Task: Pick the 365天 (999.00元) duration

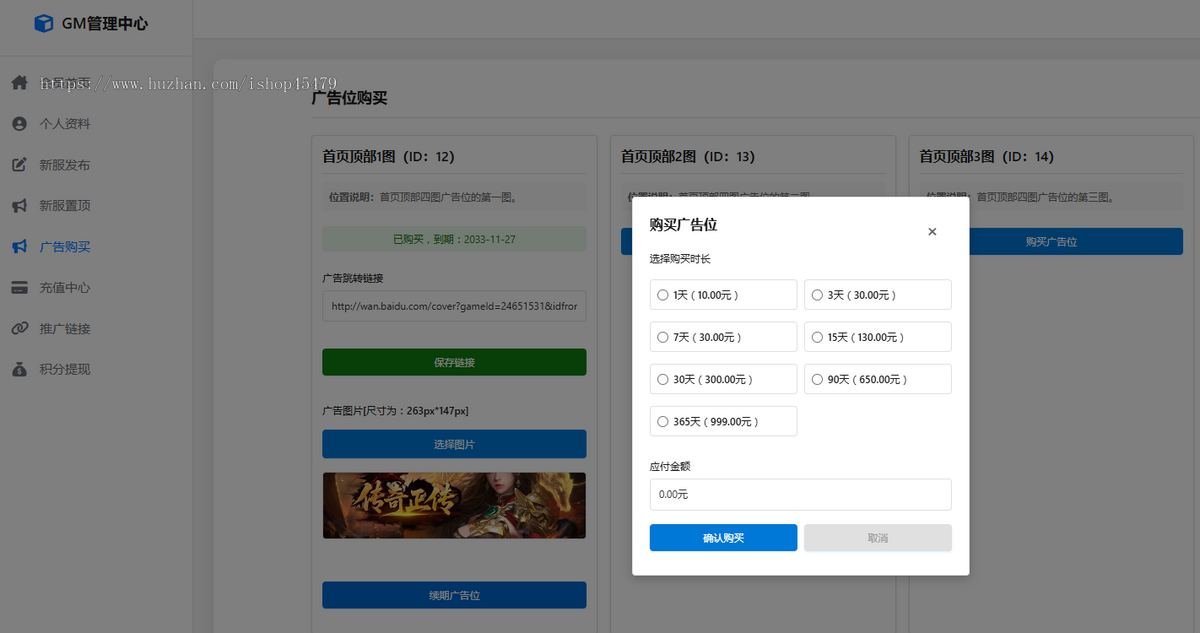Action: point(723,421)
